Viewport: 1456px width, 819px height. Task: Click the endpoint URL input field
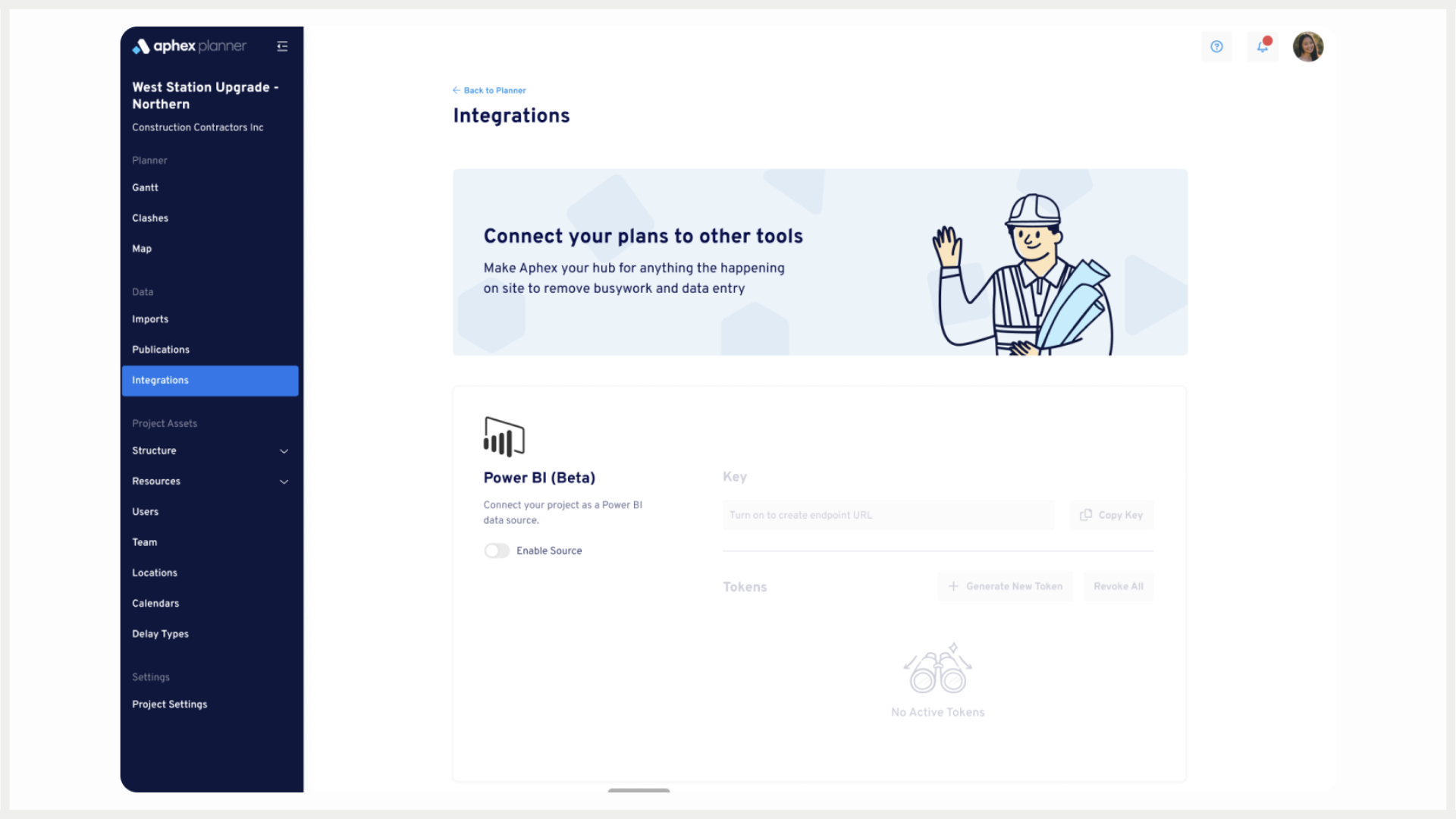click(888, 514)
